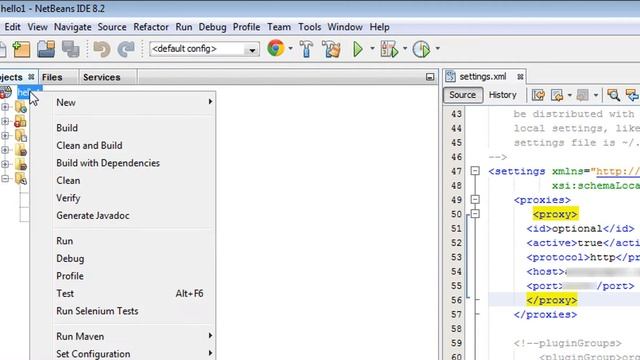Switch to the Services tab
Screen dimensions: 640x360
pyautogui.click(x=102, y=77)
